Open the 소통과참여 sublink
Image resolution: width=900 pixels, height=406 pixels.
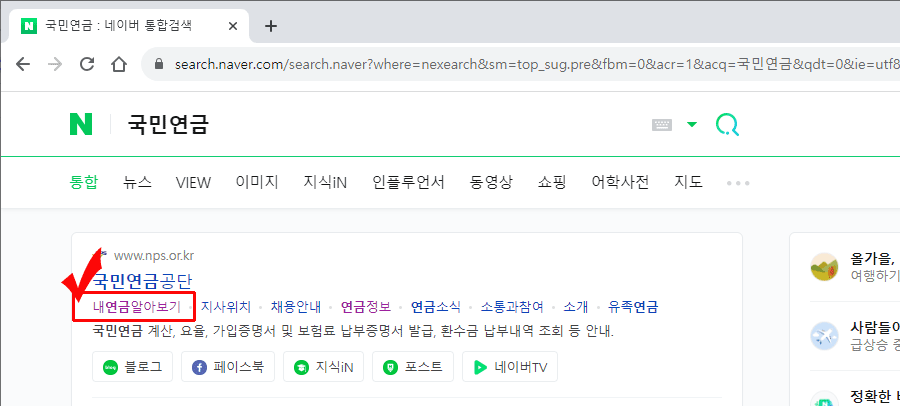tap(512, 307)
